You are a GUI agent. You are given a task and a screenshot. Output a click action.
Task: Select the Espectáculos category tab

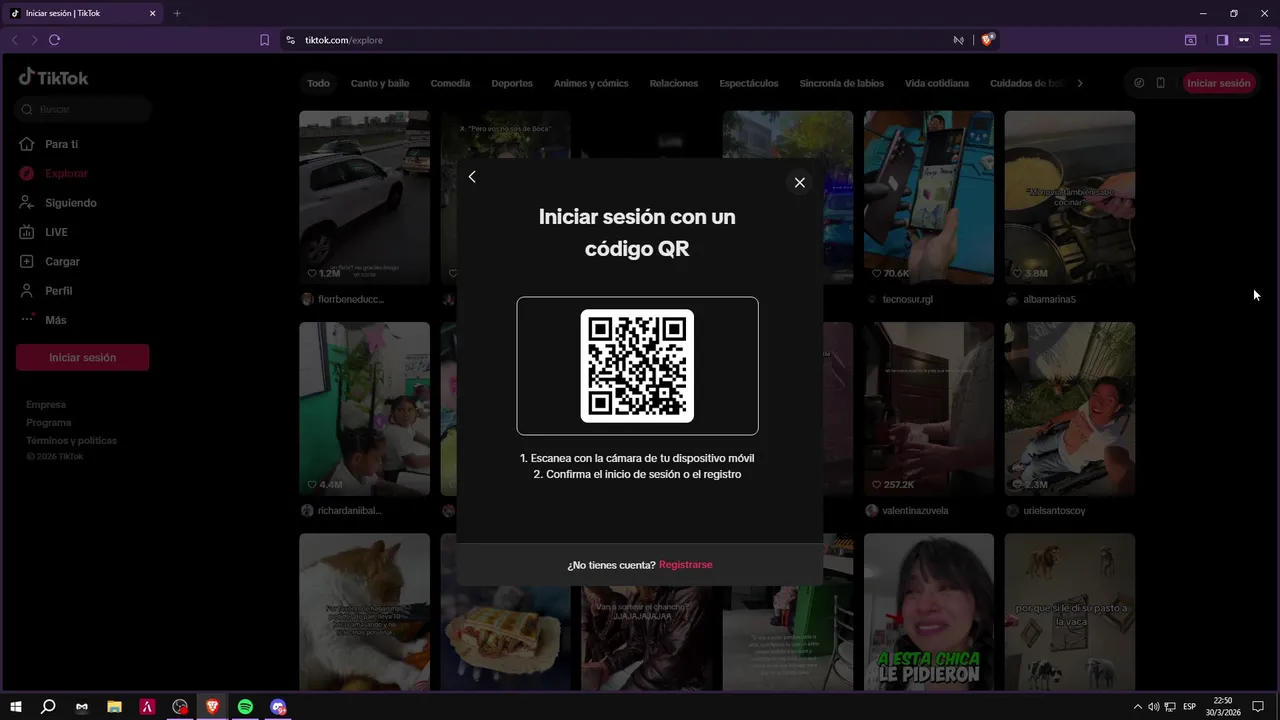point(749,83)
